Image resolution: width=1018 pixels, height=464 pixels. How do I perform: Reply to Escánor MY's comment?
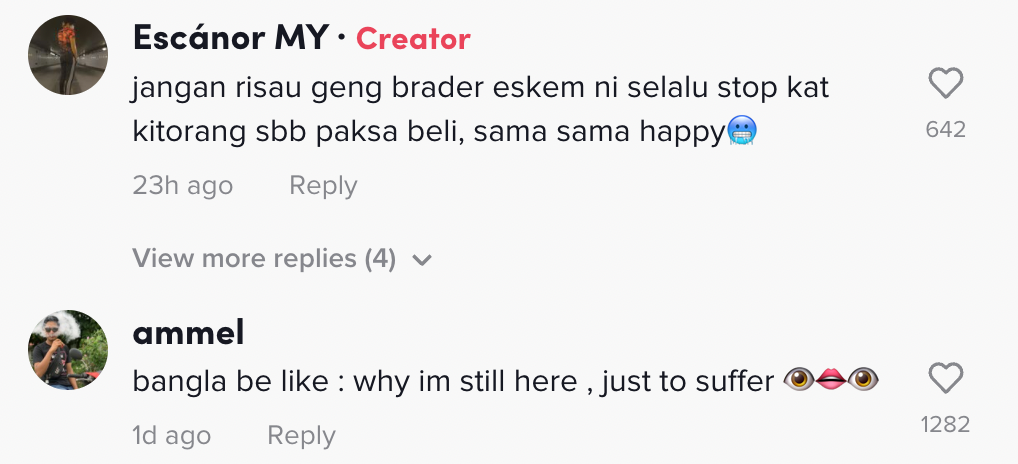tap(322, 186)
